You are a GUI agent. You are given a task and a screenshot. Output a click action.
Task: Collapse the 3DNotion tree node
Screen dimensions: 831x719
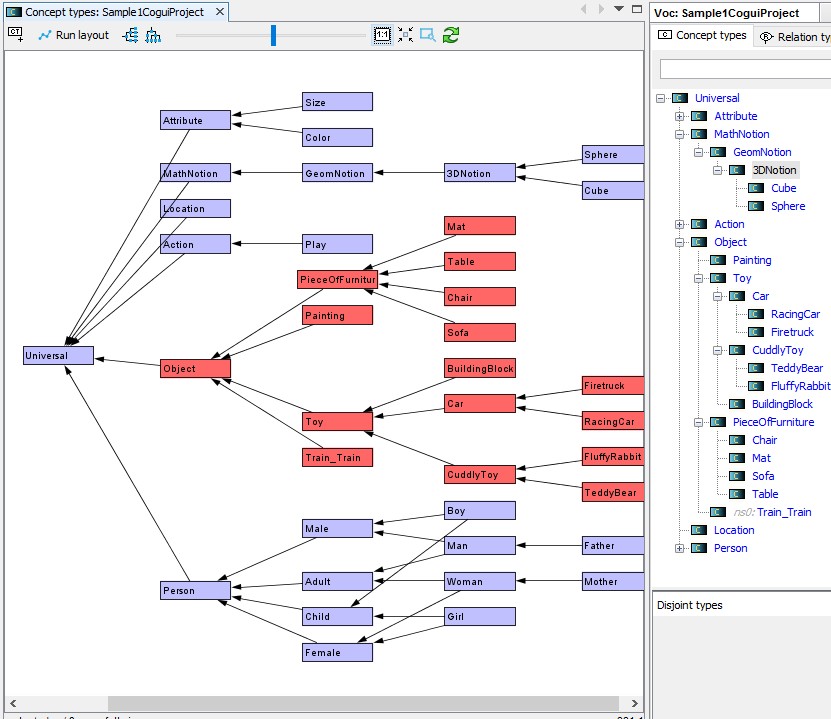[x=717, y=170]
